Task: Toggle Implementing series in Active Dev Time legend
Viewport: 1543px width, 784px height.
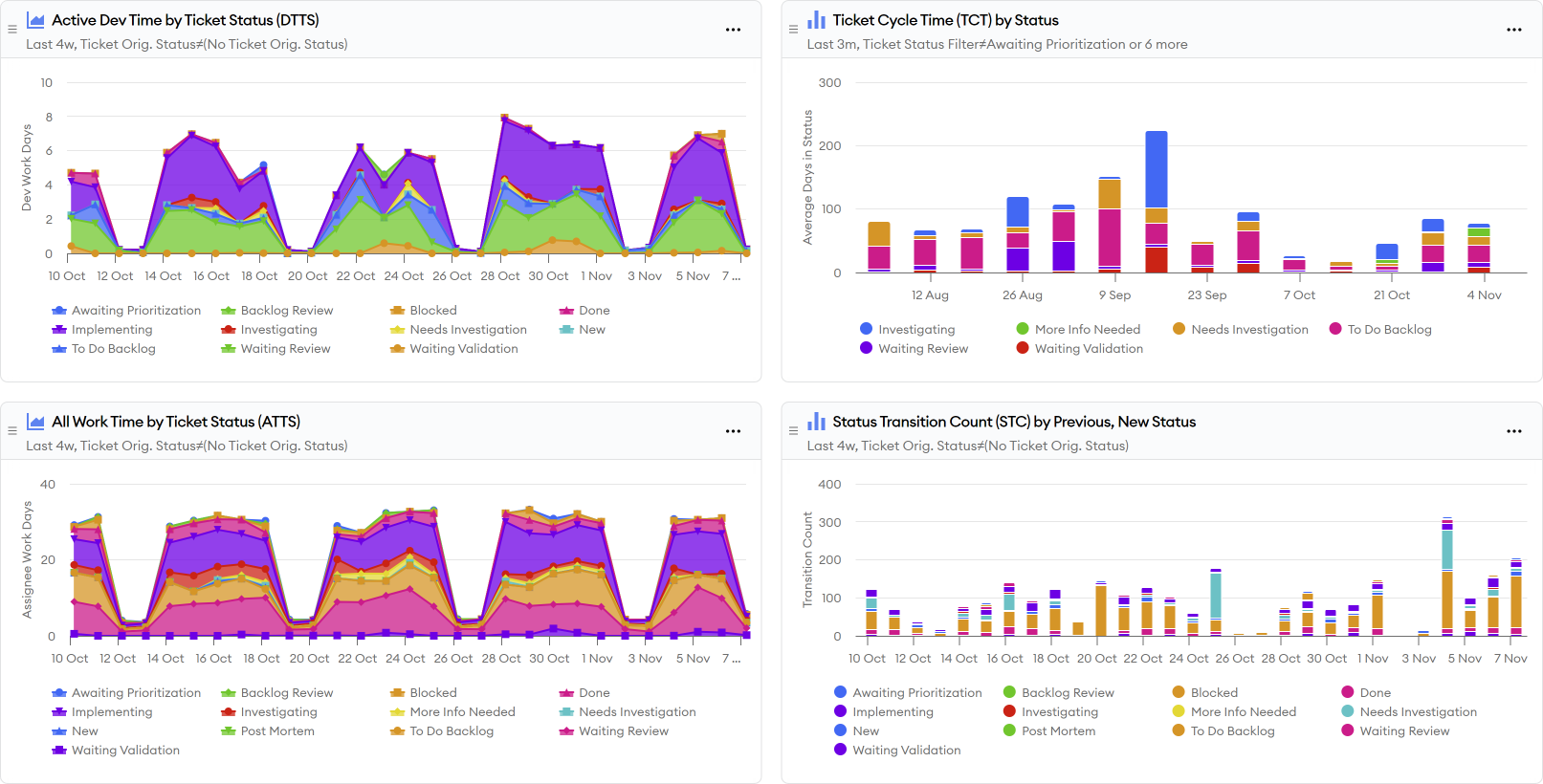Action: pos(111,330)
